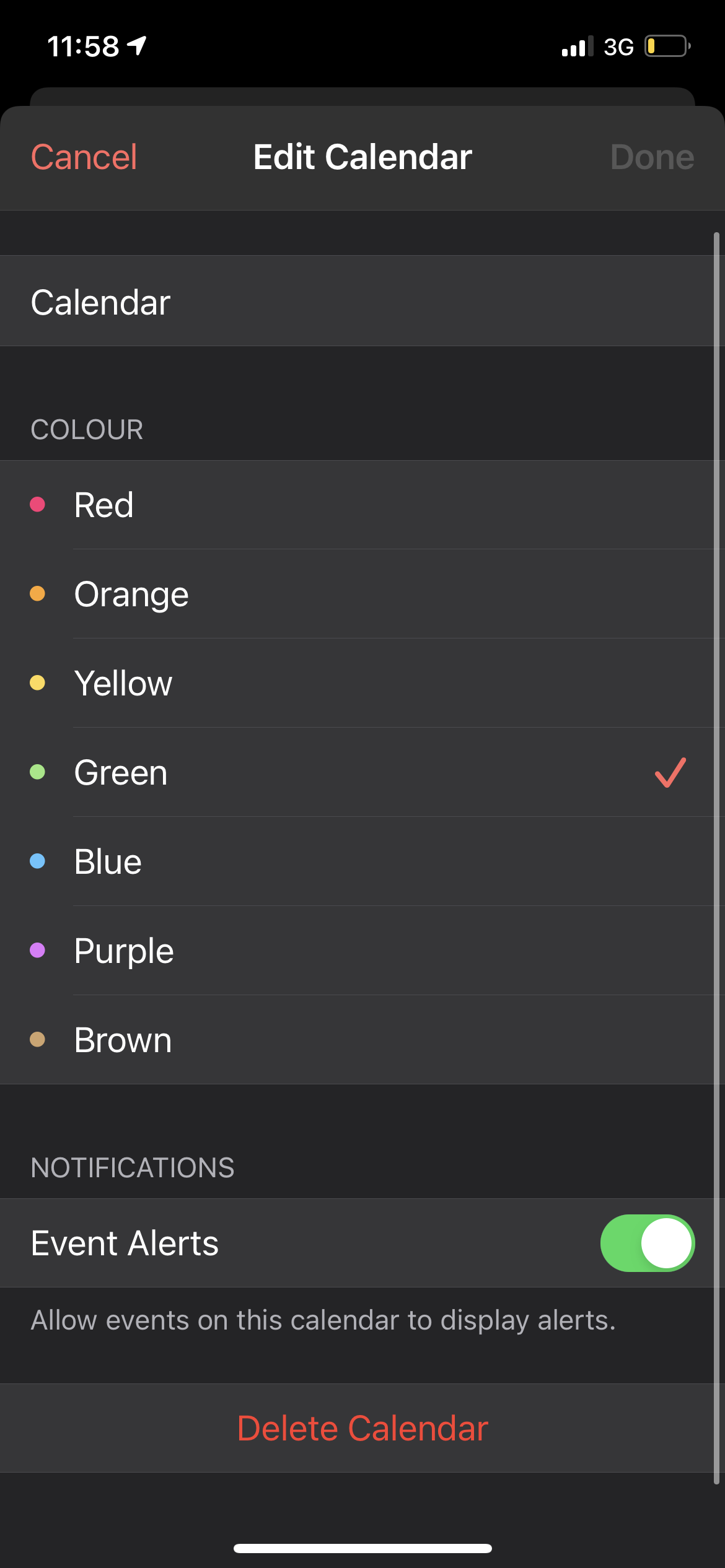Tap the red checkmark beside Green
The height and width of the screenshot is (1568, 725).
click(x=670, y=772)
